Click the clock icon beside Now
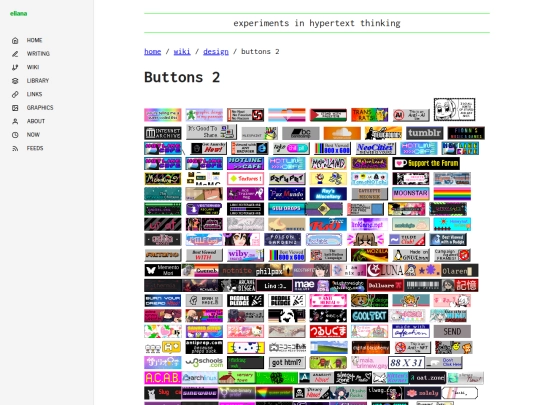 [15, 135]
